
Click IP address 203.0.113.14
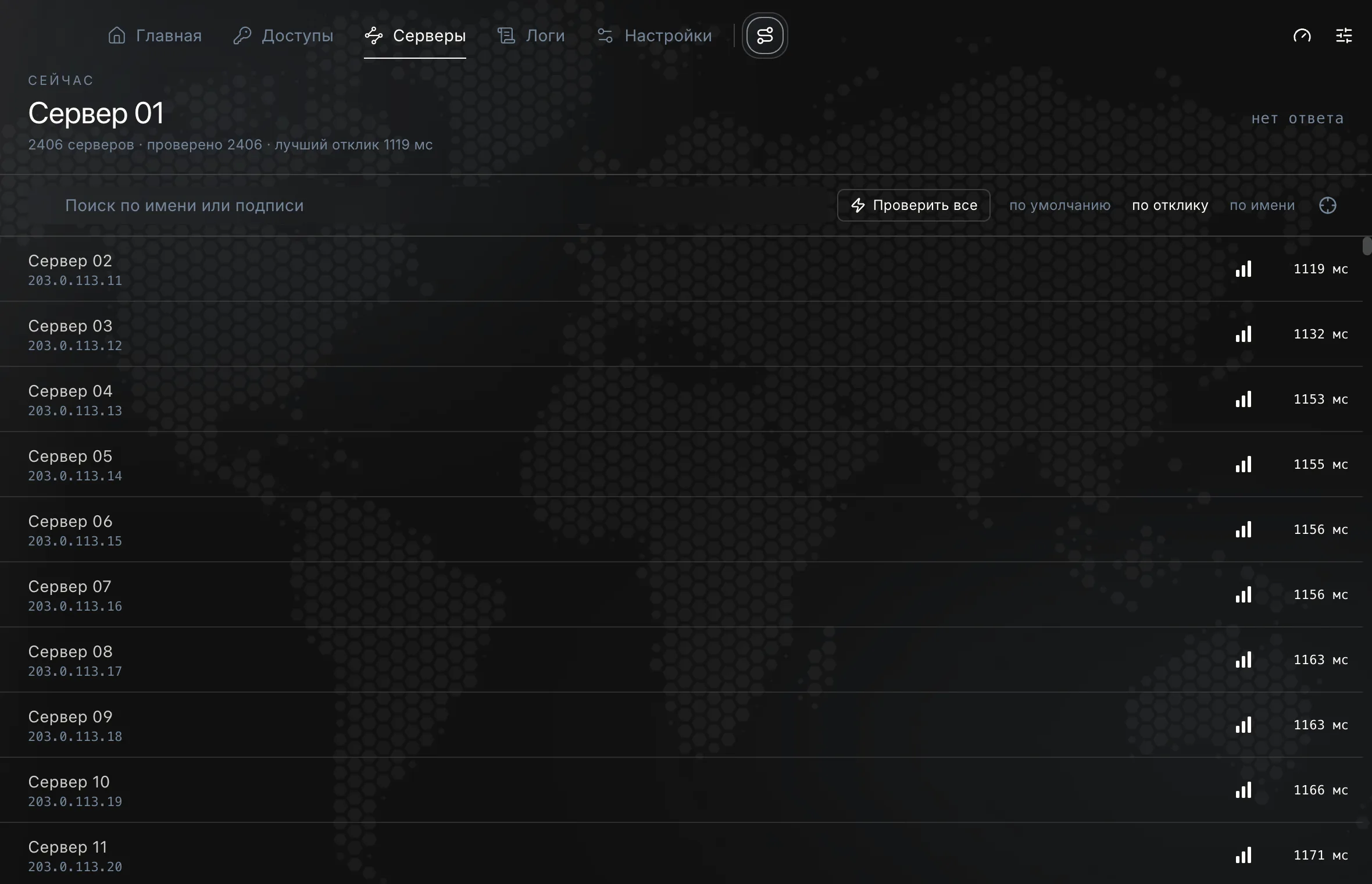coord(75,476)
